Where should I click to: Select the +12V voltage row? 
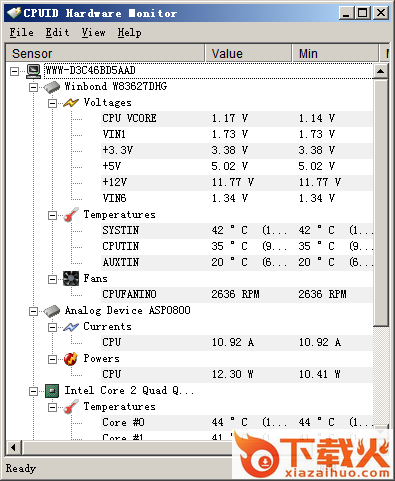point(237,182)
